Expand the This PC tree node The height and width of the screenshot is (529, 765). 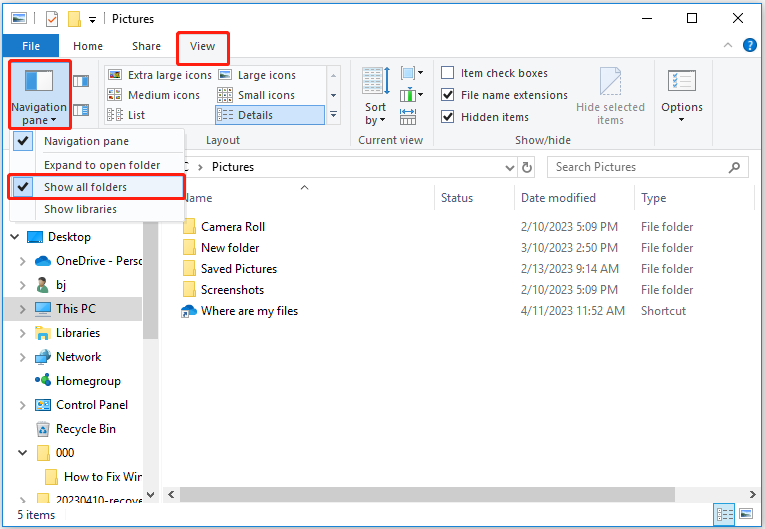(22, 309)
